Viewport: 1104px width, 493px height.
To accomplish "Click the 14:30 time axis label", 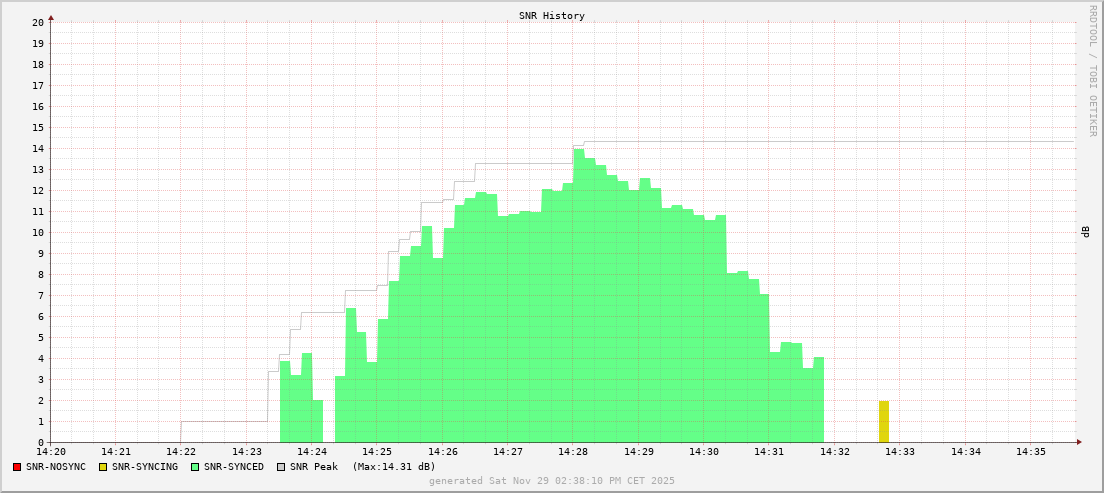I will (704, 452).
